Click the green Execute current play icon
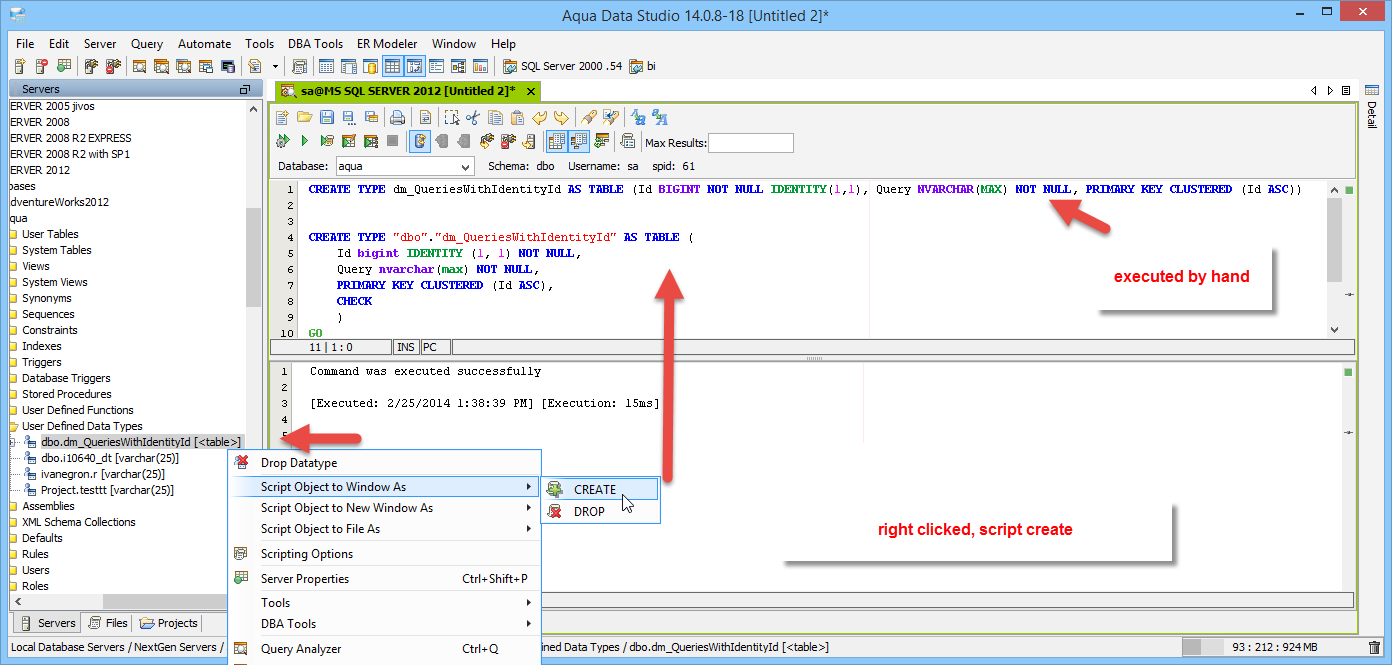Viewport: 1392px width, 665px height. click(x=305, y=141)
